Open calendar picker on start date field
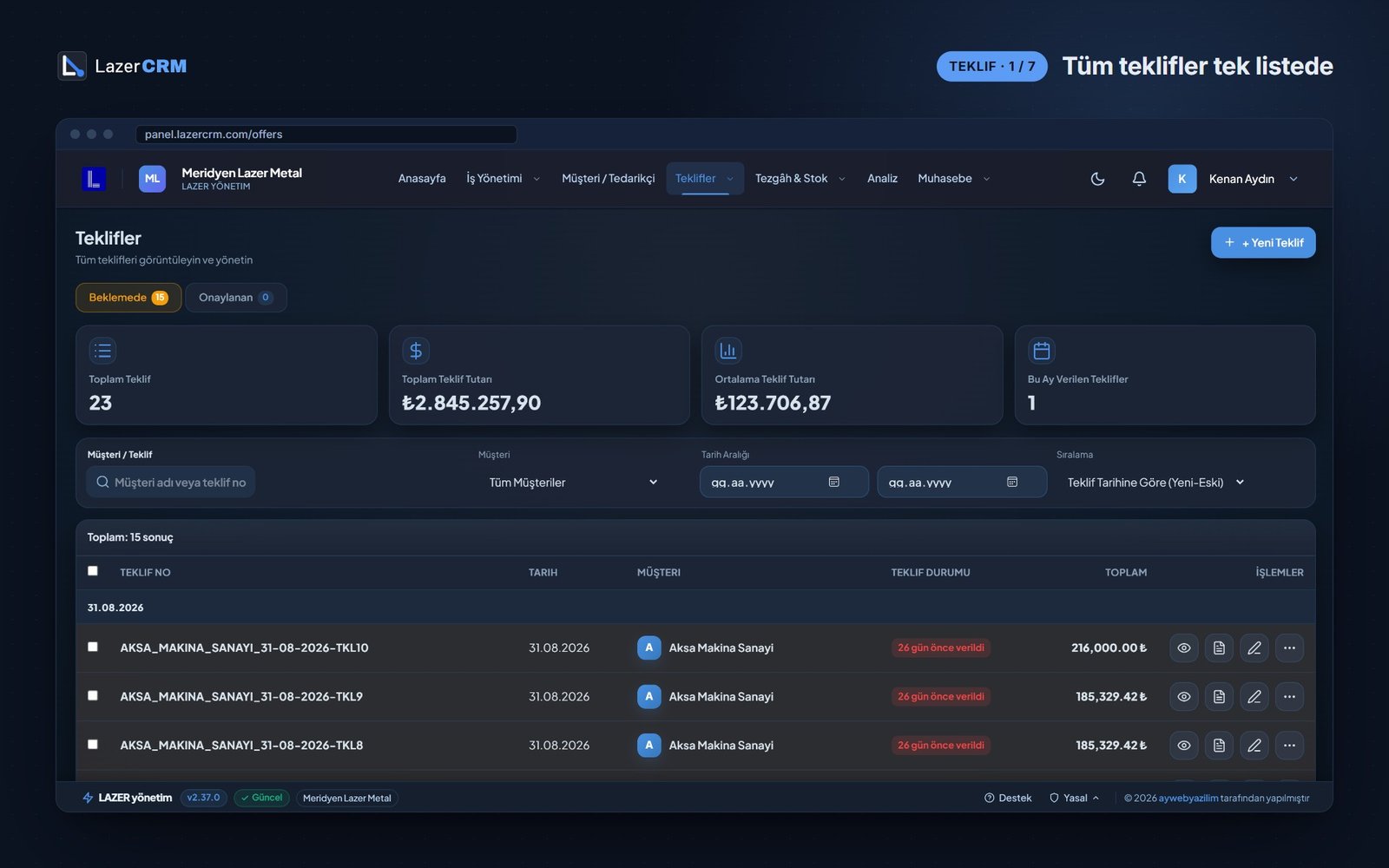This screenshot has width=1389, height=868. [x=834, y=482]
